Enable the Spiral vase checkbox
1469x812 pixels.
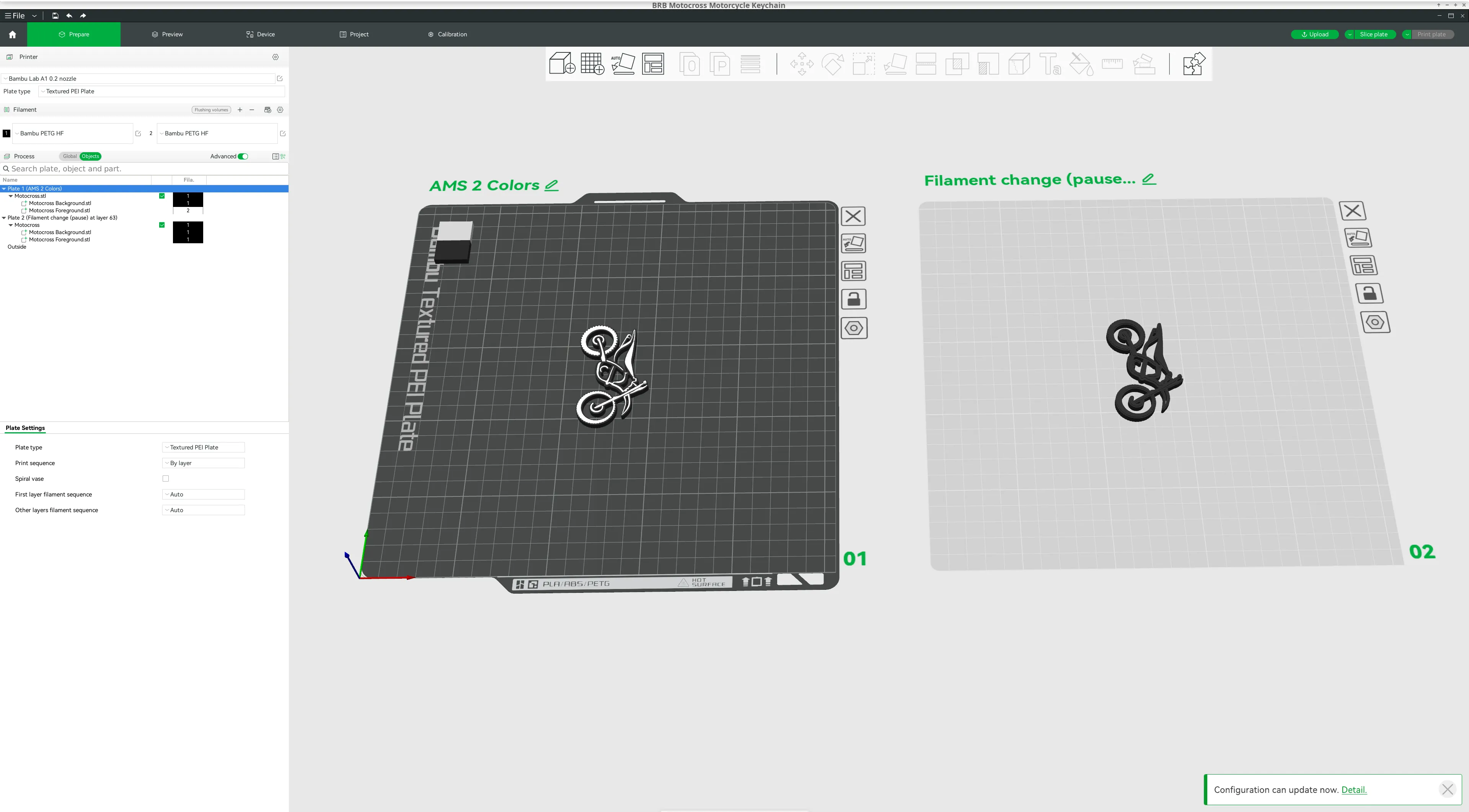(166, 478)
